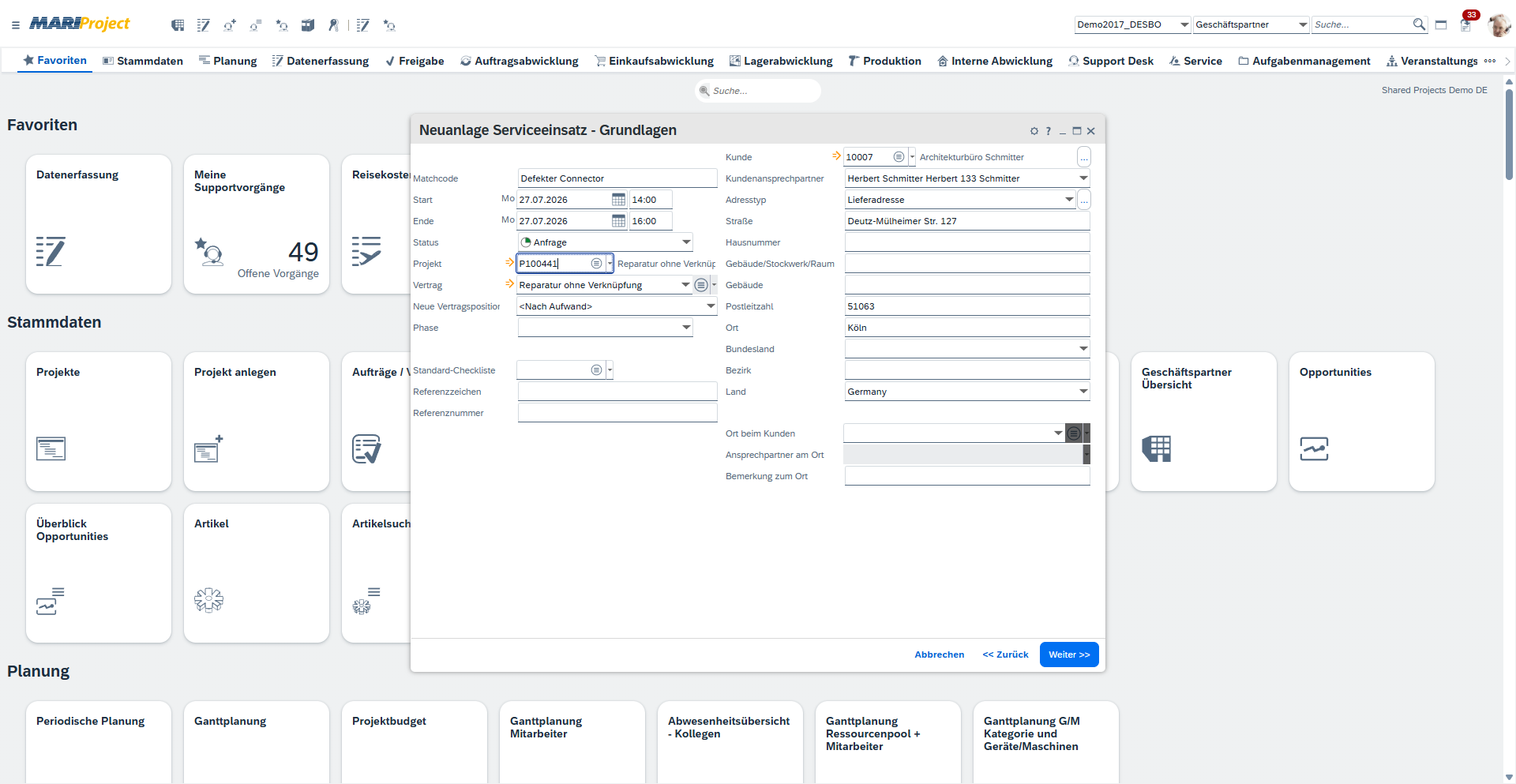Click the Geschäftspartner Übersicht tile
Viewport: 1516px width, 784px height.
(x=1203, y=422)
